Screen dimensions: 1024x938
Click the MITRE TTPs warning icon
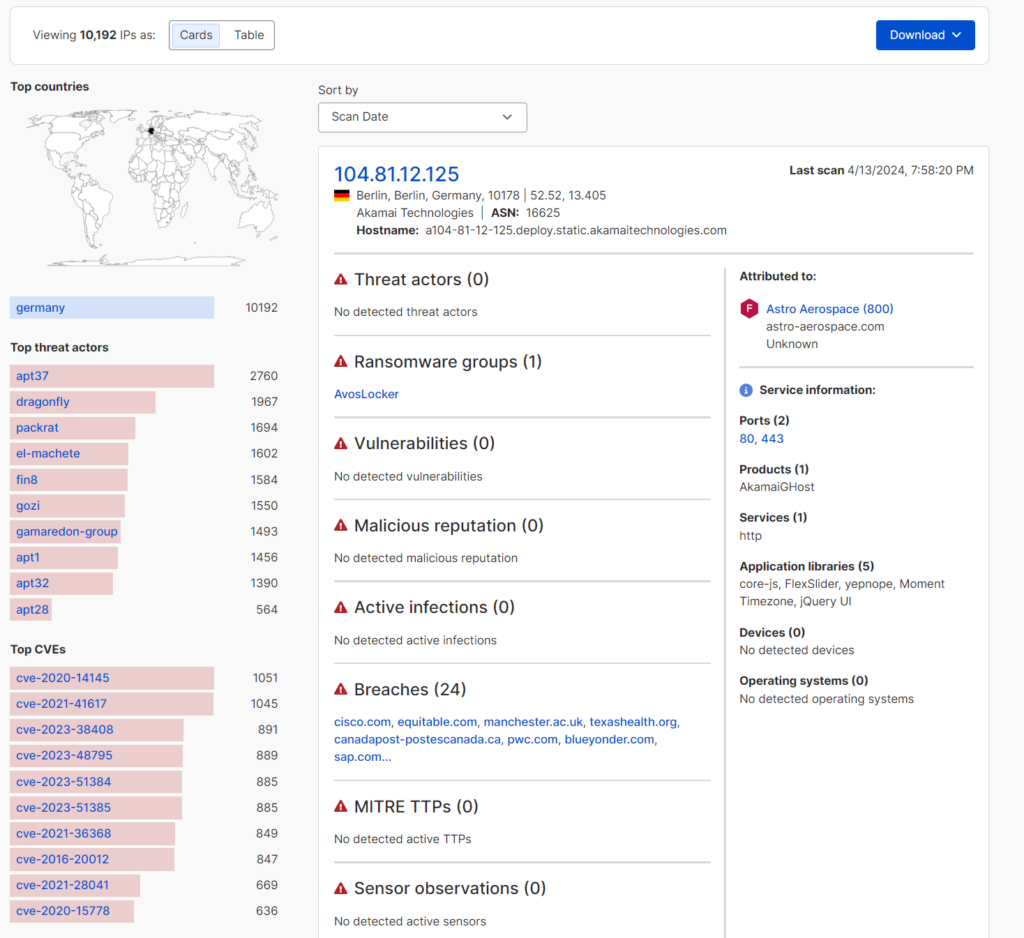341,807
